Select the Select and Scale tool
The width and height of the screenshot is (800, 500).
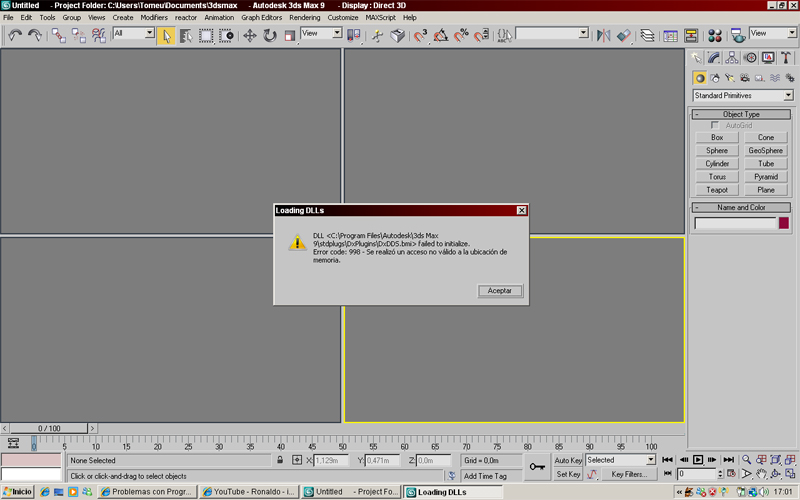pyautogui.click(x=289, y=36)
